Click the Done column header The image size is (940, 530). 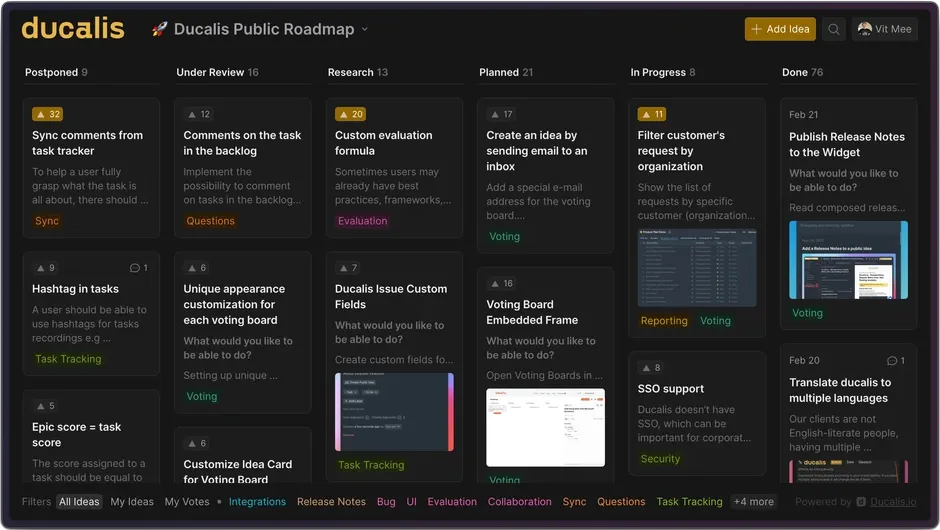[802, 73]
